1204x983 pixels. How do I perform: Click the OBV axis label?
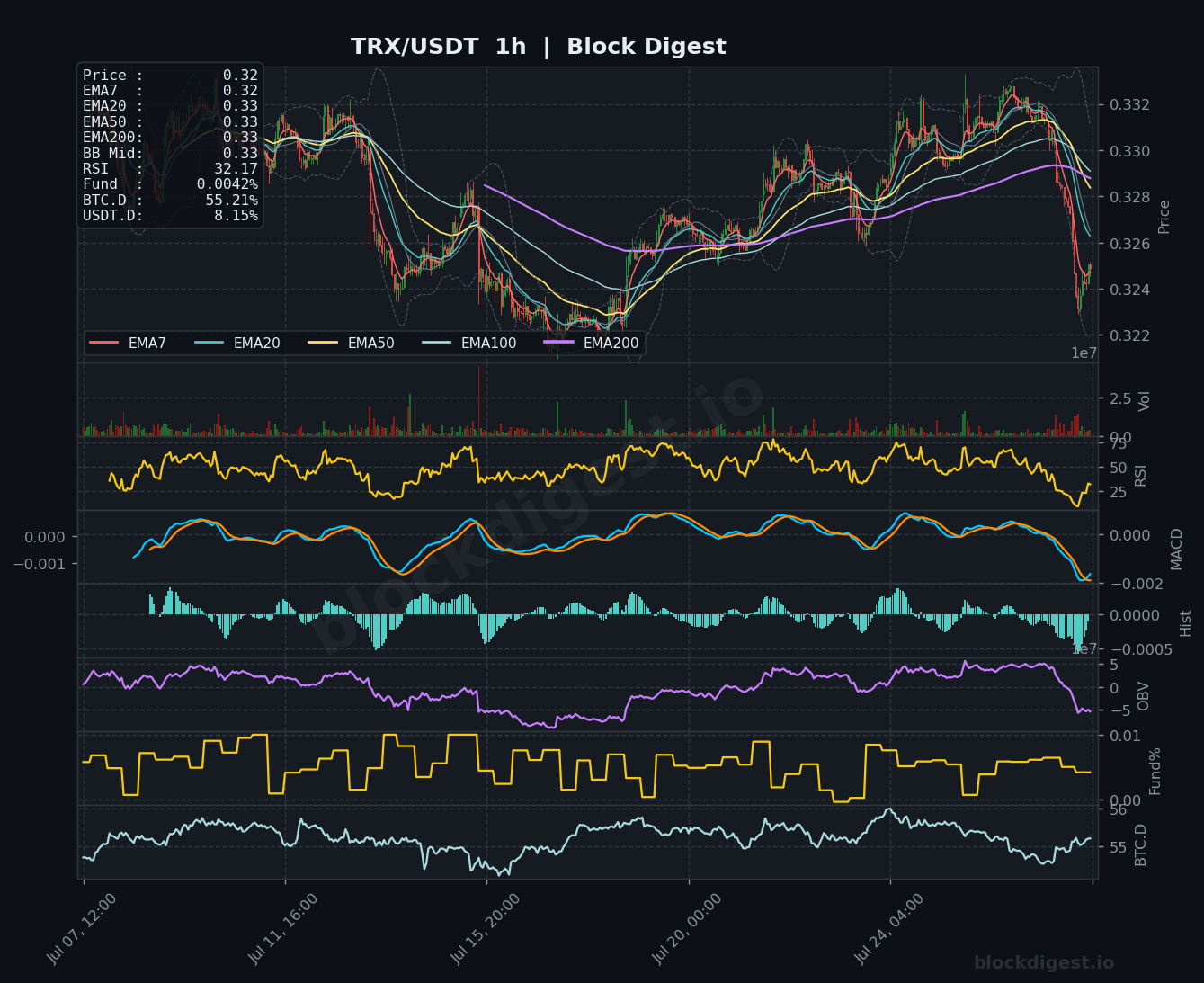click(1144, 696)
